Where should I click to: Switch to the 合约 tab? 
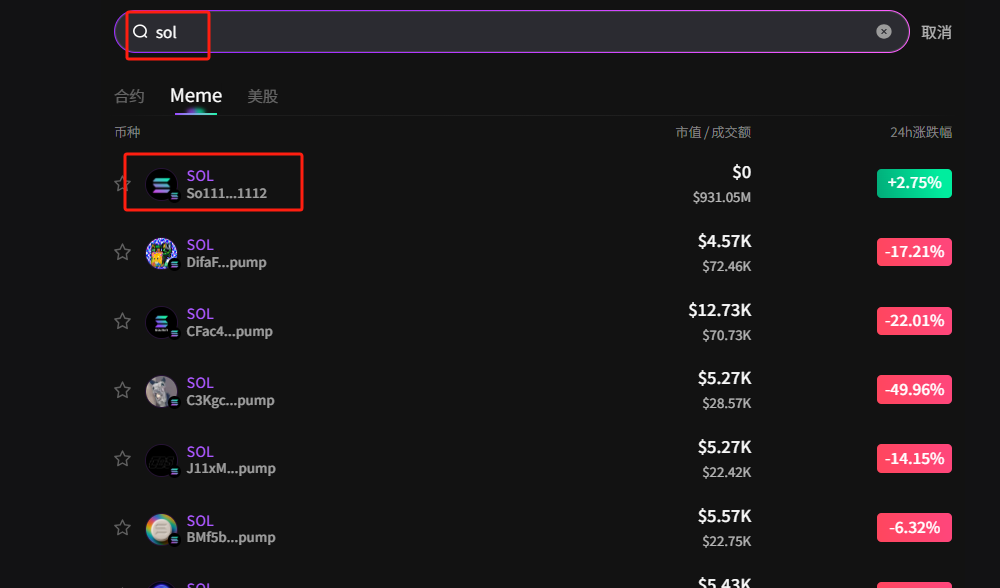(129, 96)
